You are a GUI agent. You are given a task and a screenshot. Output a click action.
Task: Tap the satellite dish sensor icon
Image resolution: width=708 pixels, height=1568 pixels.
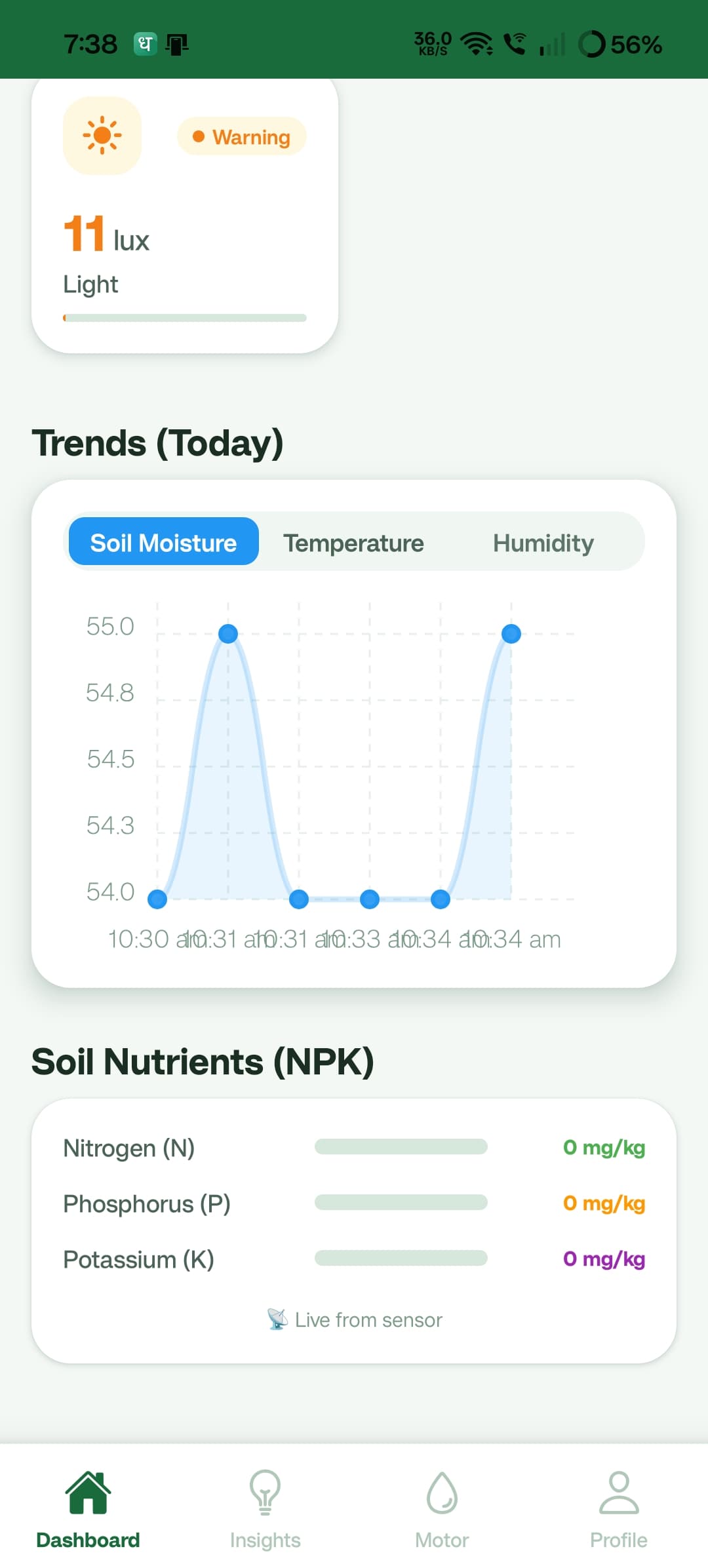[x=277, y=1319]
